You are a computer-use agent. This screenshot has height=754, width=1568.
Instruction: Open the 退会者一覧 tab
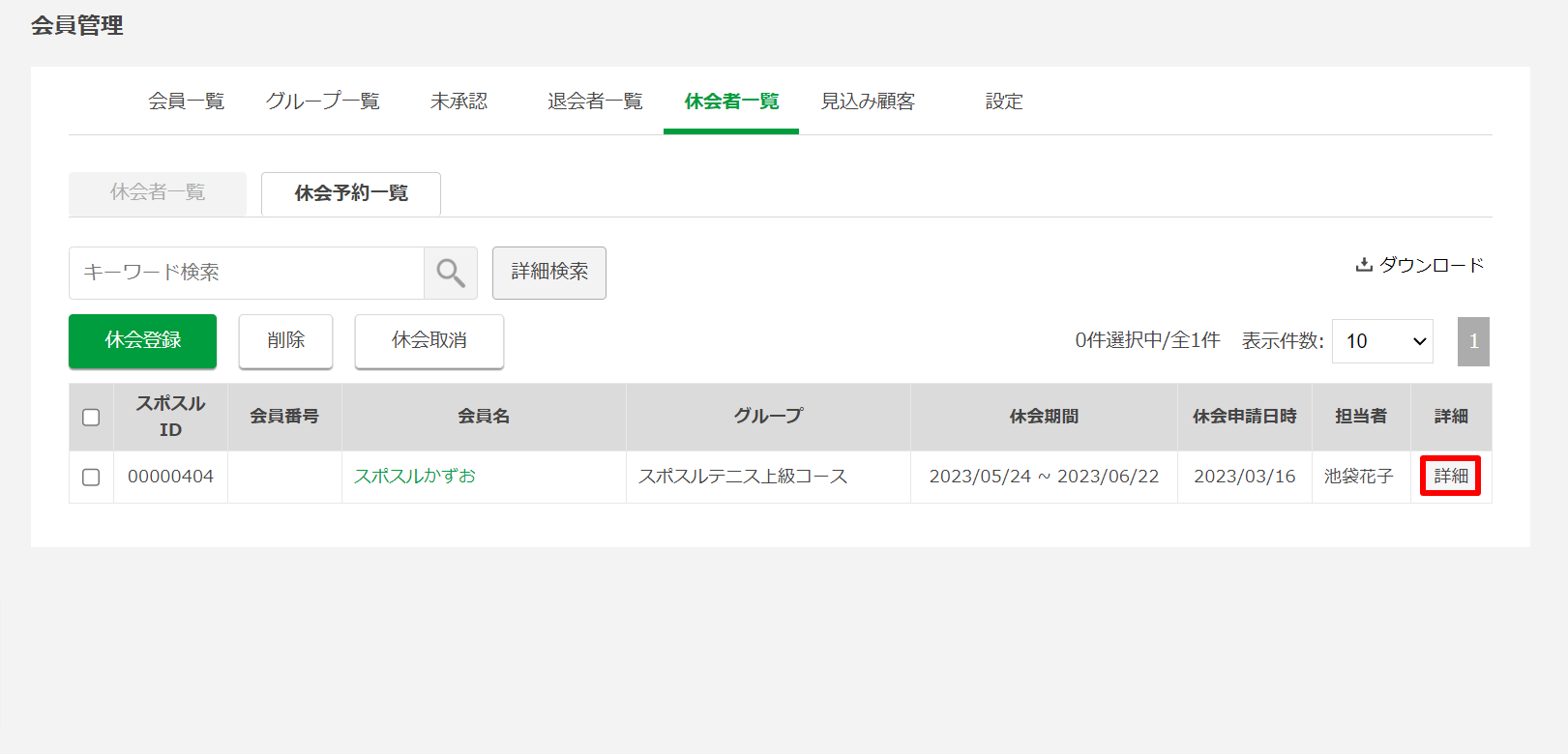[x=595, y=101]
